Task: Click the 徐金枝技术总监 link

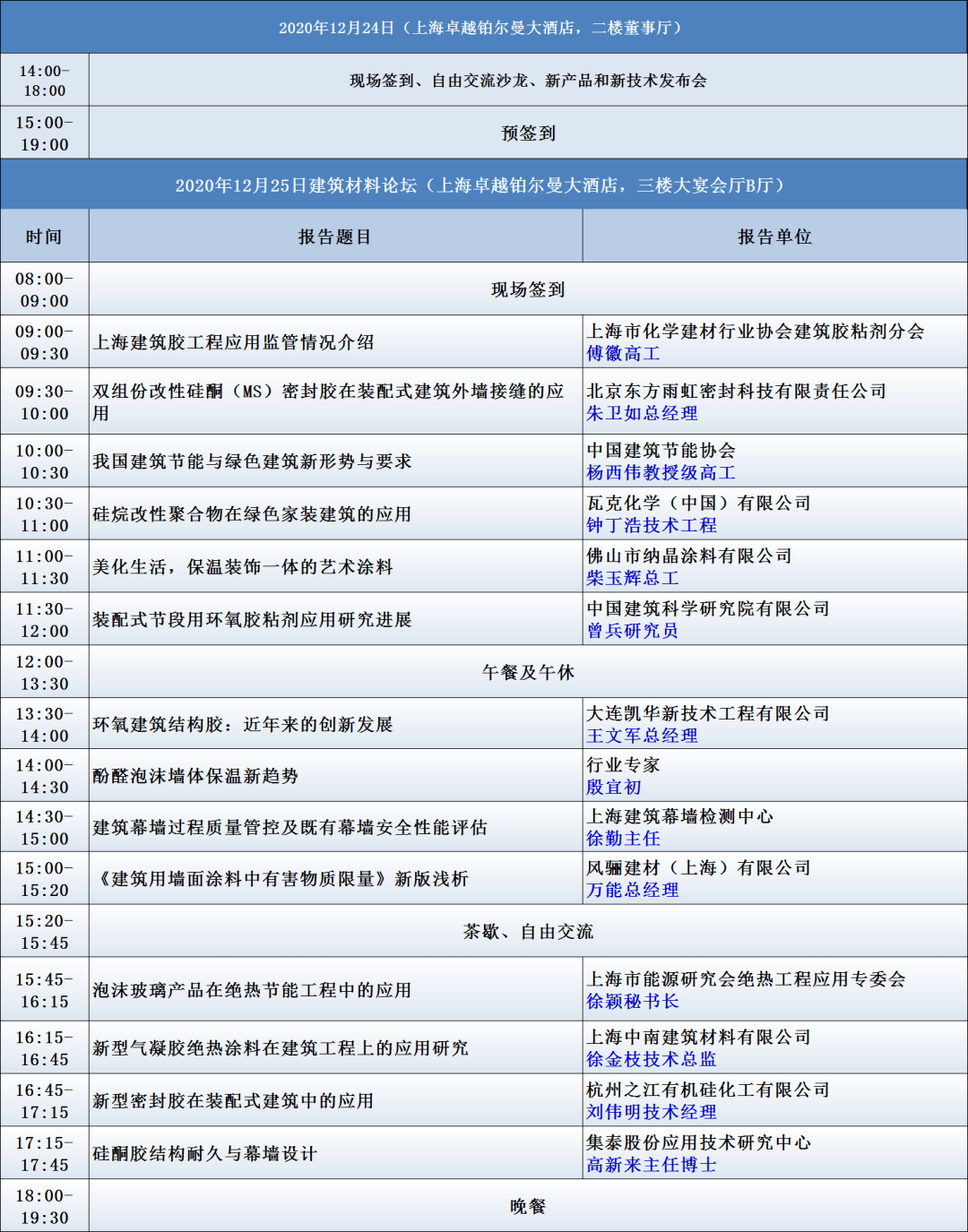Action: pyautogui.click(x=652, y=1060)
